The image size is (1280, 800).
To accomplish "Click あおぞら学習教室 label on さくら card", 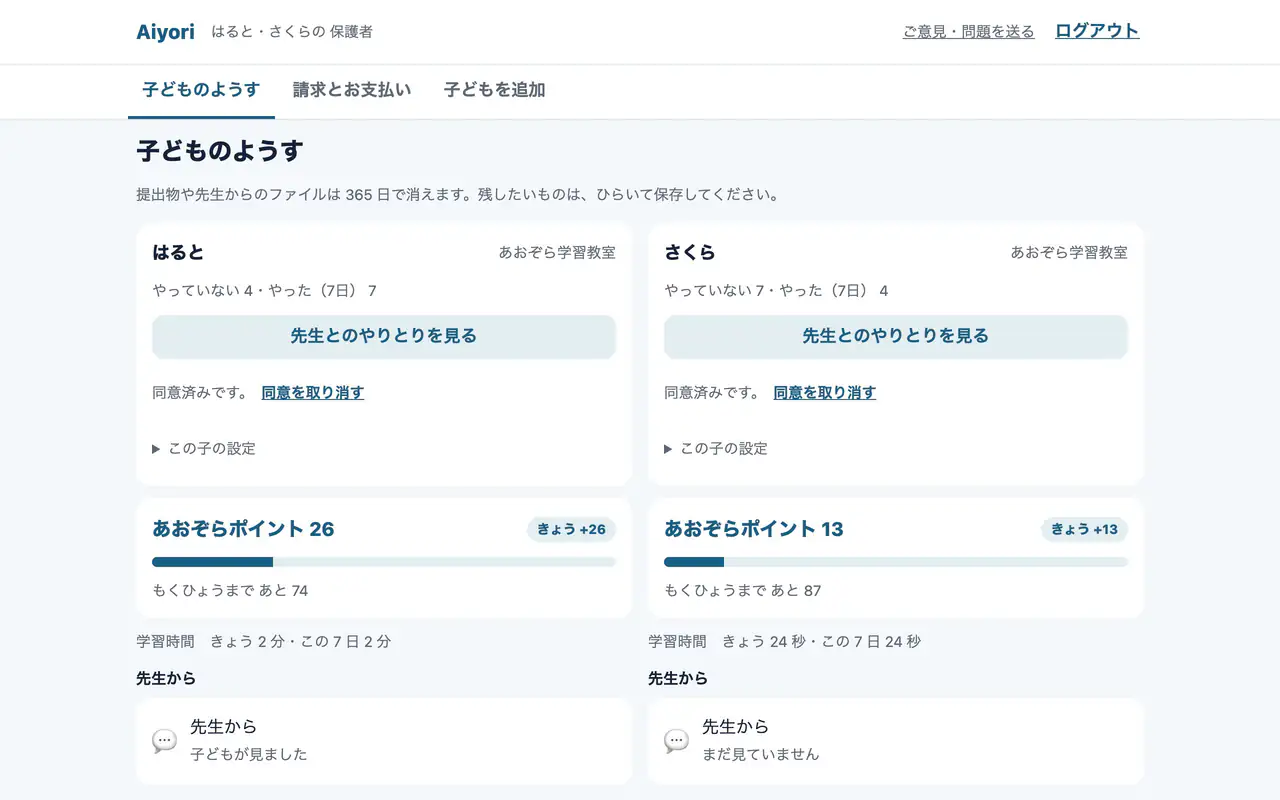I will [x=1069, y=253].
